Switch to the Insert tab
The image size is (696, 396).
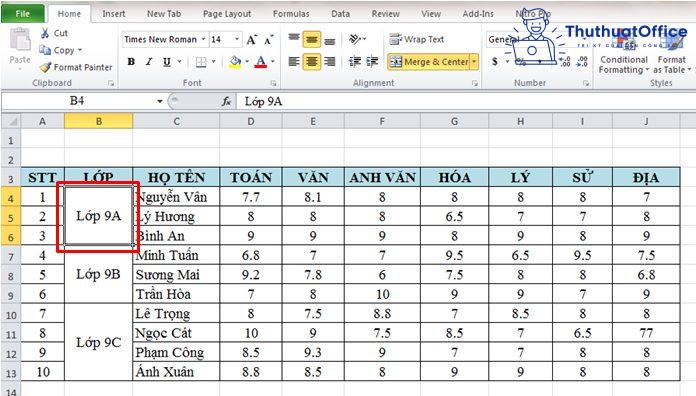click(114, 14)
